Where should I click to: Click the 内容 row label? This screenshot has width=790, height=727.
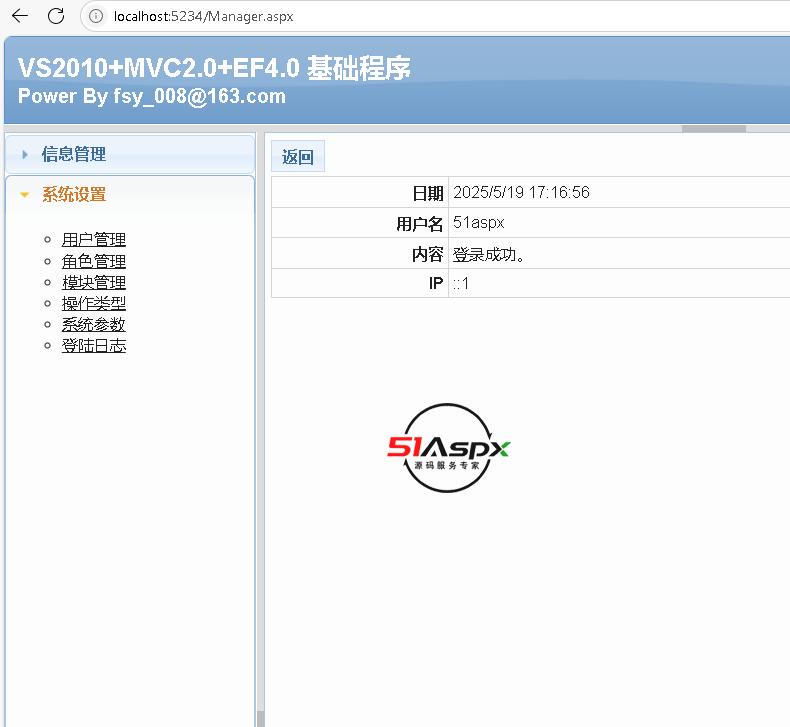(x=427, y=254)
